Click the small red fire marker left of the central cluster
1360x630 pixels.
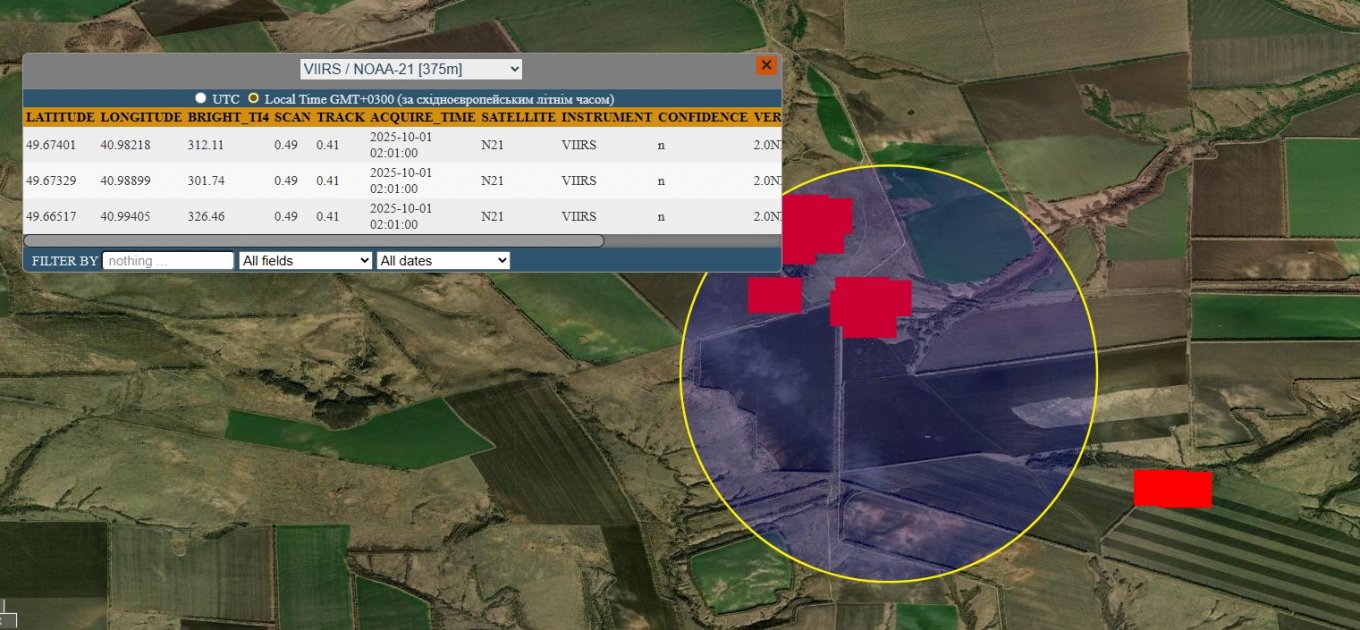point(774,296)
